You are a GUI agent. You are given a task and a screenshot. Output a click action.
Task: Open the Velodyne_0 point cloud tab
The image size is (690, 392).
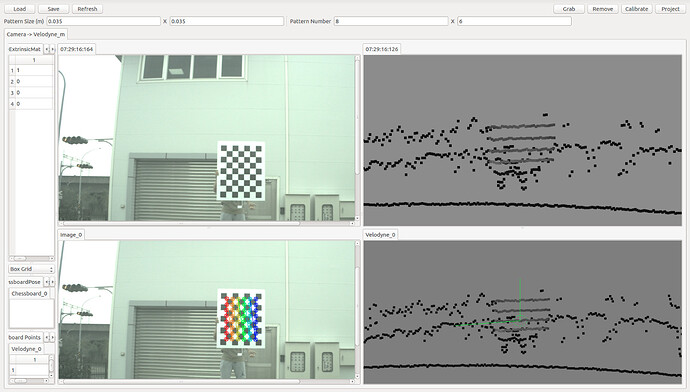[x=380, y=235]
